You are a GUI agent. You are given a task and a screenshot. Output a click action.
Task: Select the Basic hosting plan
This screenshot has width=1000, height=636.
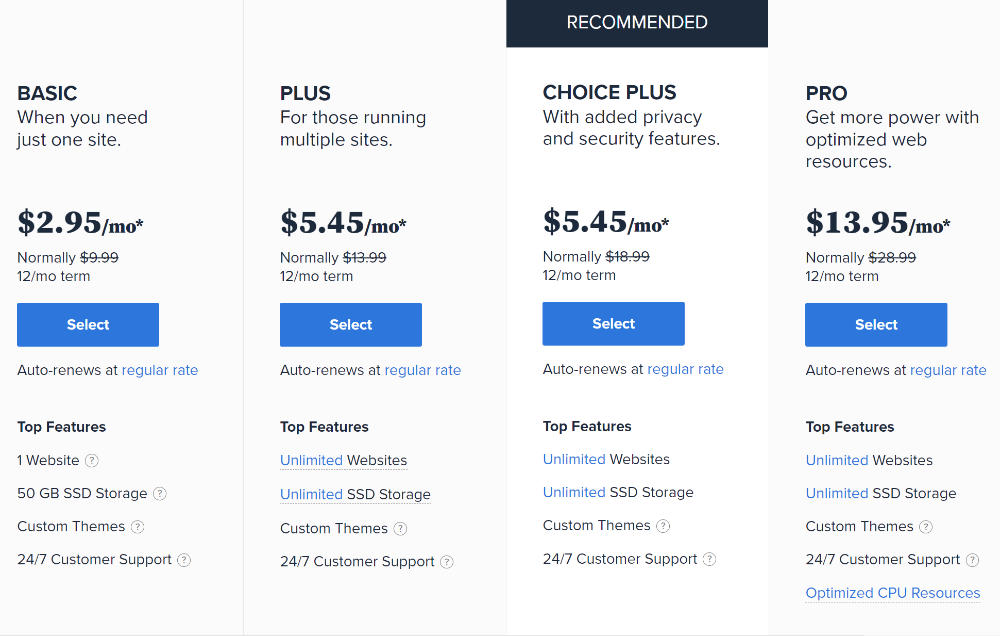(x=88, y=325)
